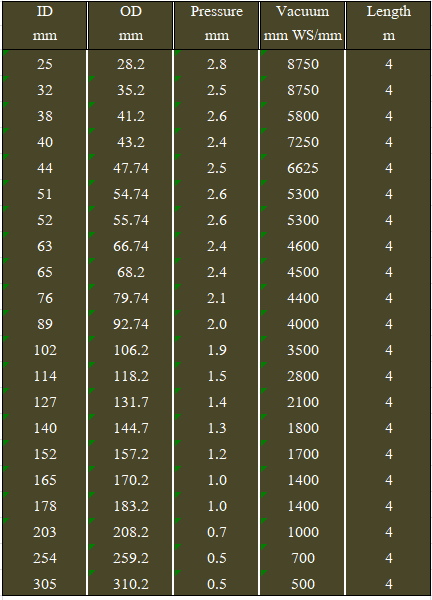Select the ID column header cell
The image size is (432, 600).
pyautogui.click(x=45, y=25)
